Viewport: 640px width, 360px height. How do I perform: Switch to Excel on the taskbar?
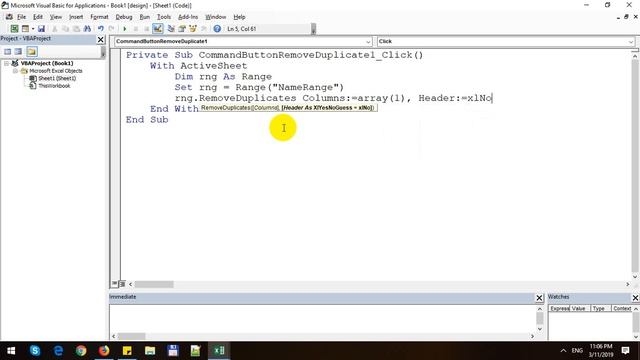click(x=219, y=351)
